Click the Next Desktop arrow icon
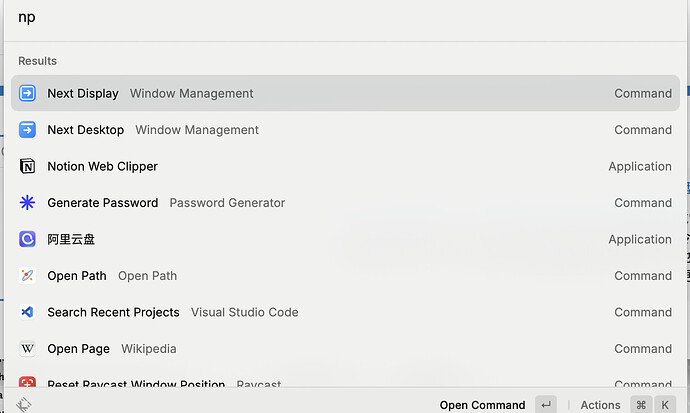 tap(27, 130)
